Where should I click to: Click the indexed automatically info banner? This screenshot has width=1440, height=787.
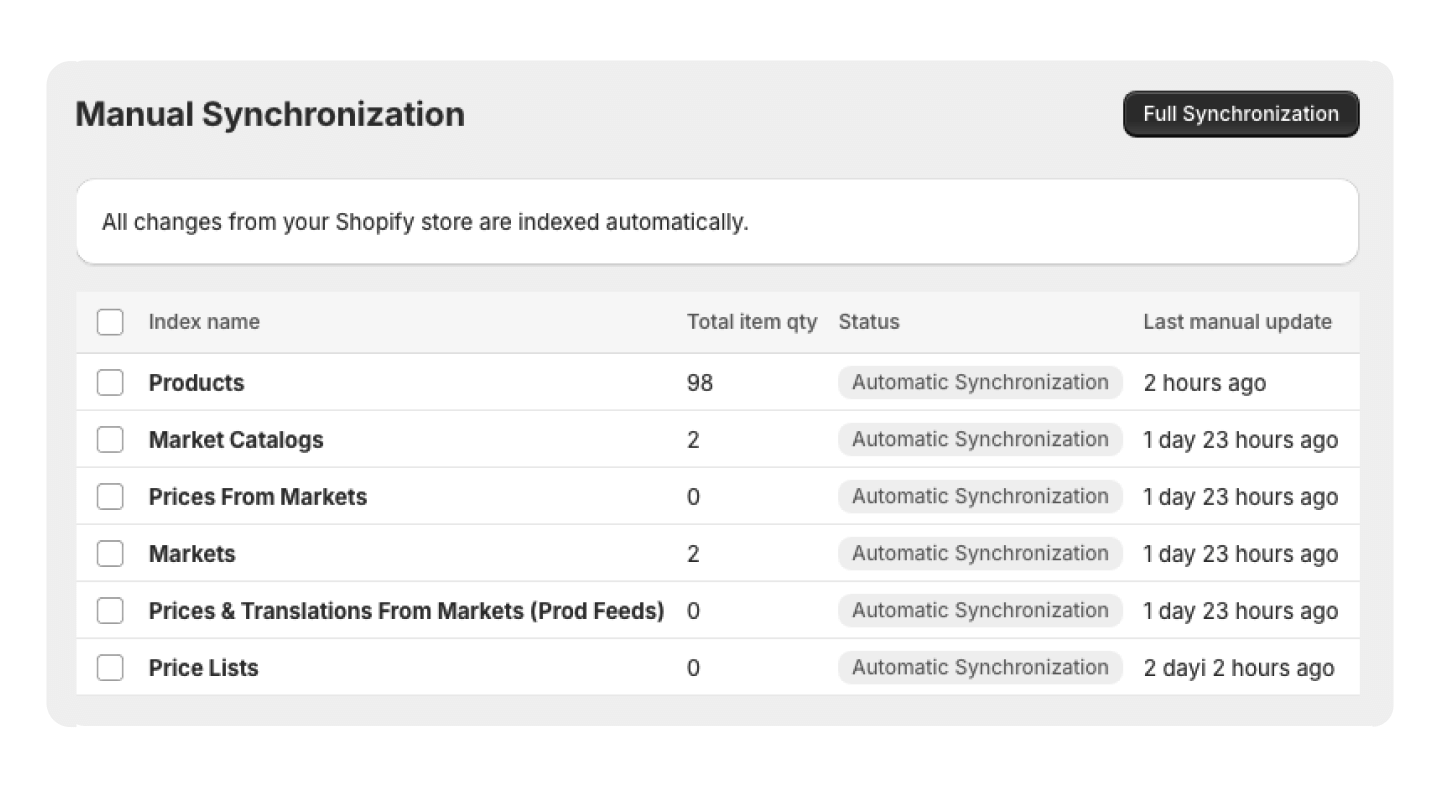(717, 222)
